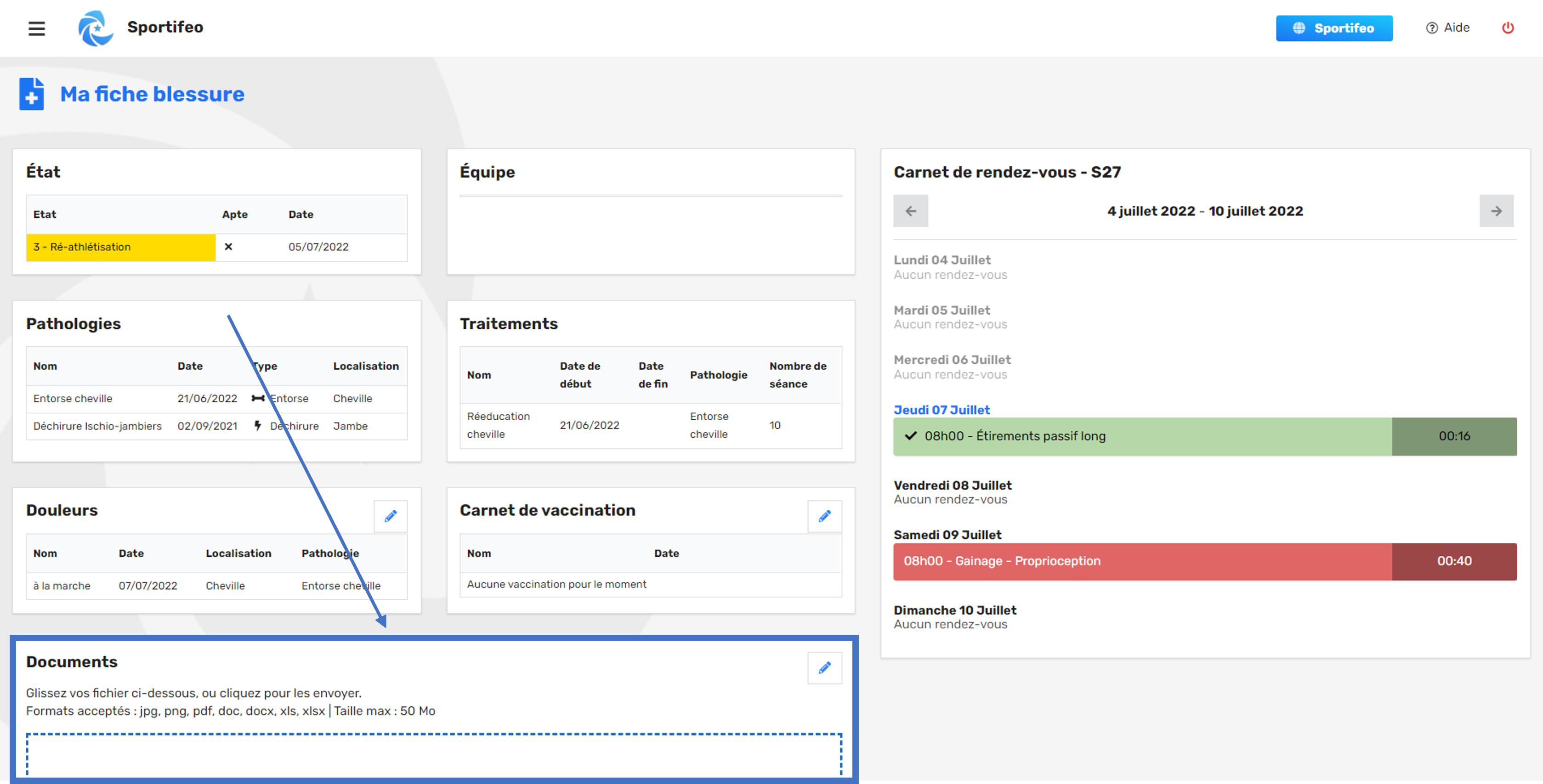This screenshot has width=1543, height=784.
Task: Edit the Documents section with pencil icon
Action: (824, 668)
